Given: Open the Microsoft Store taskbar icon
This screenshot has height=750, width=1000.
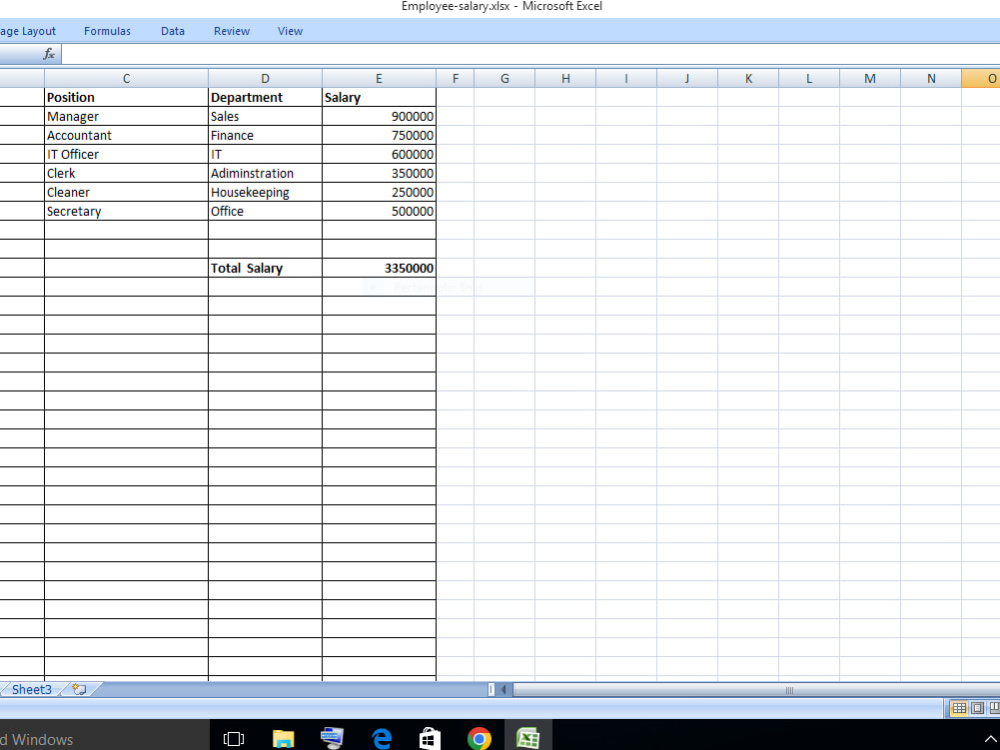Looking at the screenshot, I should point(429,739).
